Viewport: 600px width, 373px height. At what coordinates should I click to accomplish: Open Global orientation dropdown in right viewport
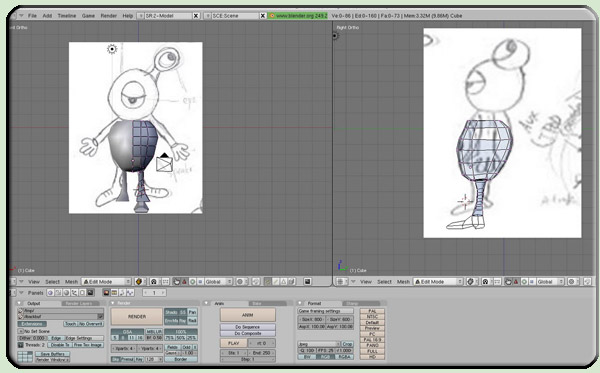pyautogui.click(x=550, y=282)
